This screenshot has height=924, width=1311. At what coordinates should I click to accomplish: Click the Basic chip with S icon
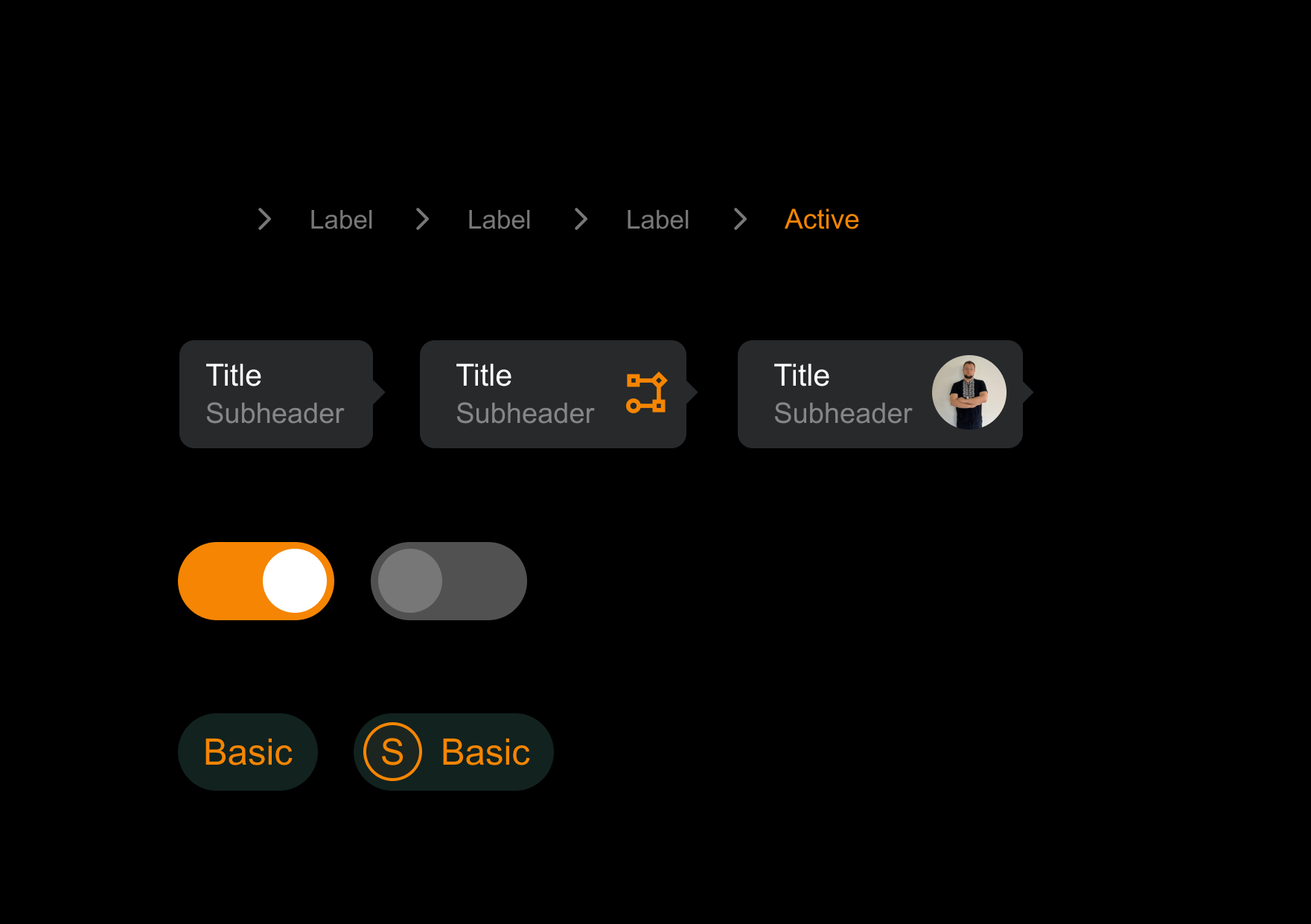pyautogui.click(x=453, y=752)
